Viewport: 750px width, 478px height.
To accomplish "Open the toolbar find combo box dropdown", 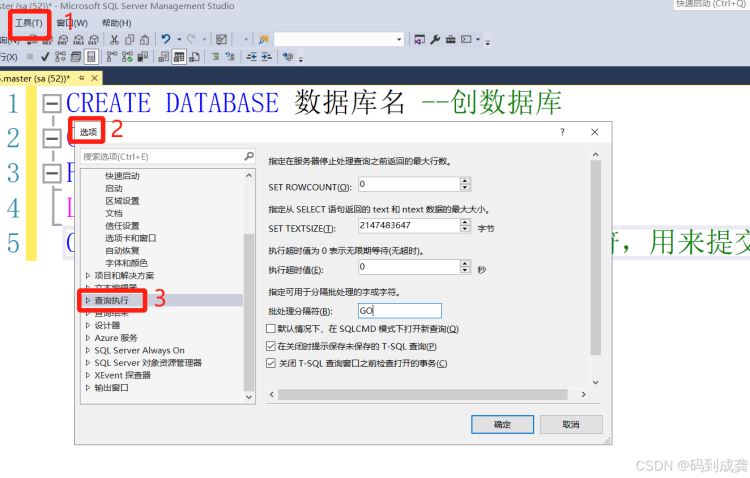I will coord(399,40).
